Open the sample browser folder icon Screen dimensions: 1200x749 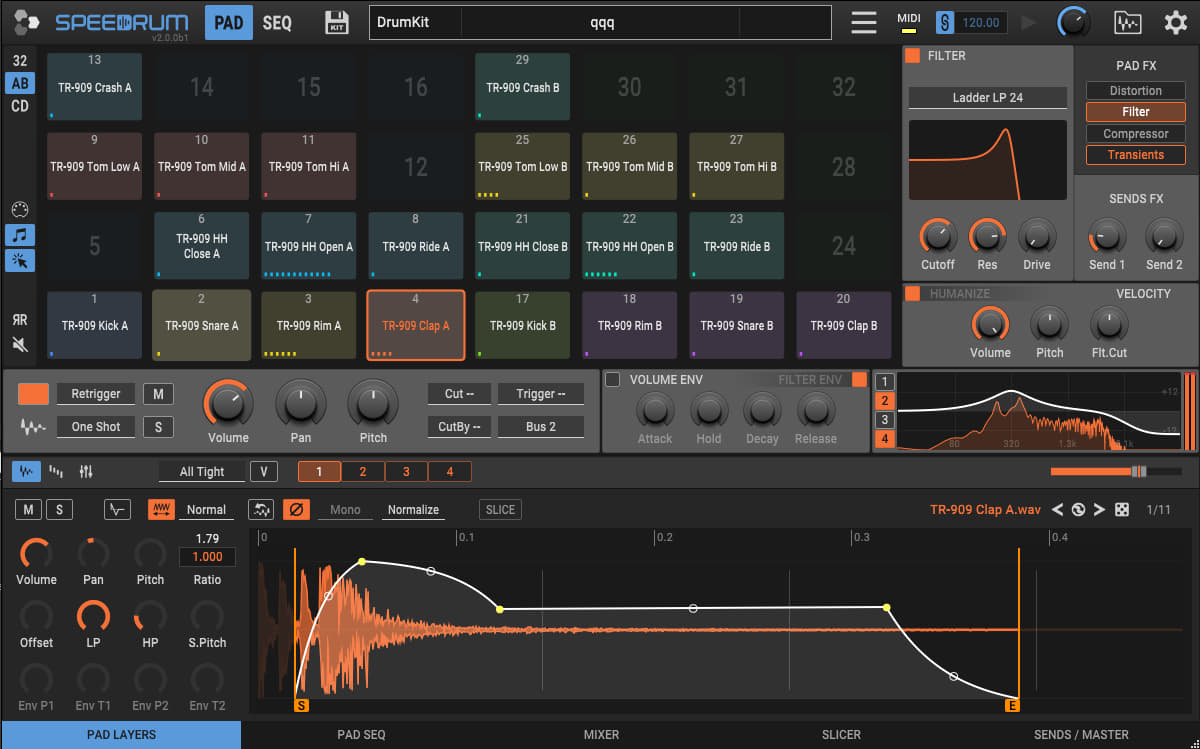pyautogui.click(x=1127, y=22)
